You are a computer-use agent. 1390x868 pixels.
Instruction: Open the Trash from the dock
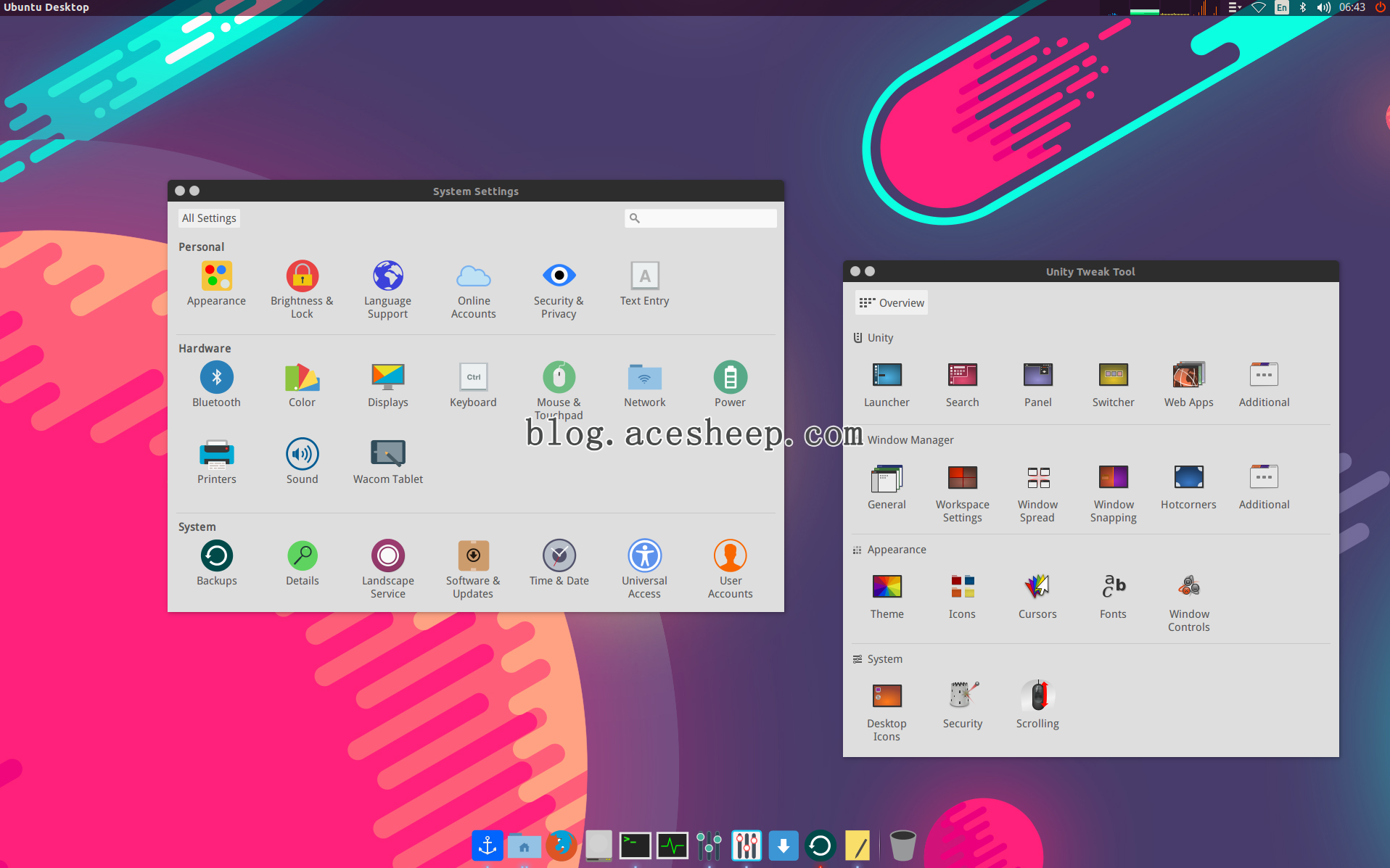pyautogui.click(x=902, y=846)
